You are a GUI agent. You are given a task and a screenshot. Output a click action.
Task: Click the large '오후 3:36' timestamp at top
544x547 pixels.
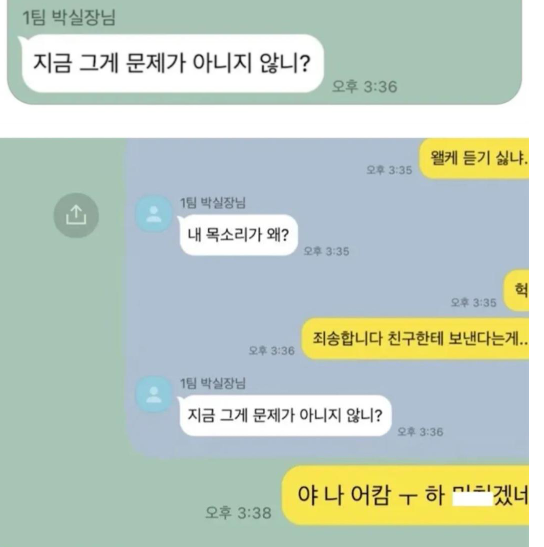click(x=365, y=87)
